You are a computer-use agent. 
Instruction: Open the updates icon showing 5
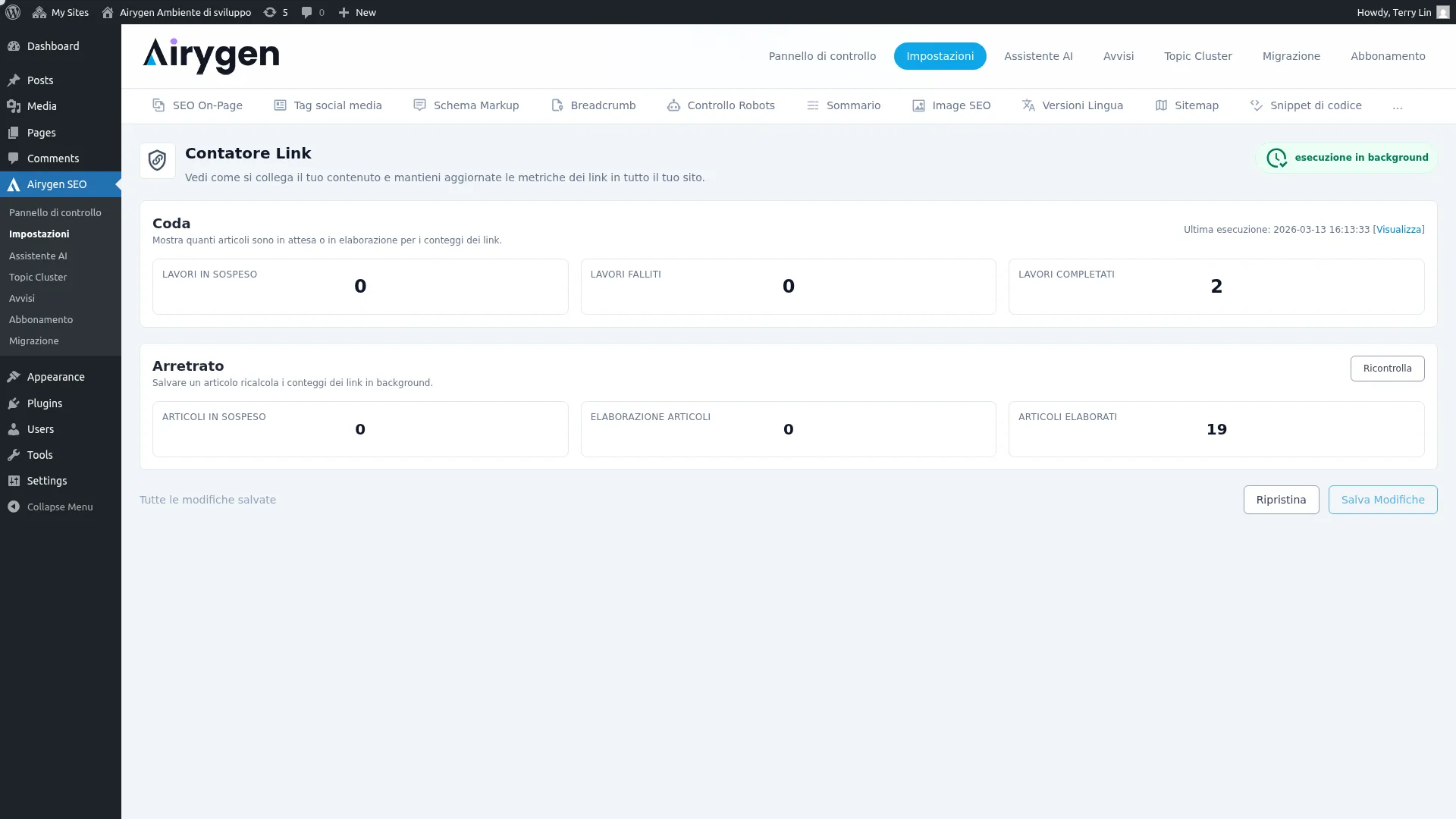pos(269,12)
